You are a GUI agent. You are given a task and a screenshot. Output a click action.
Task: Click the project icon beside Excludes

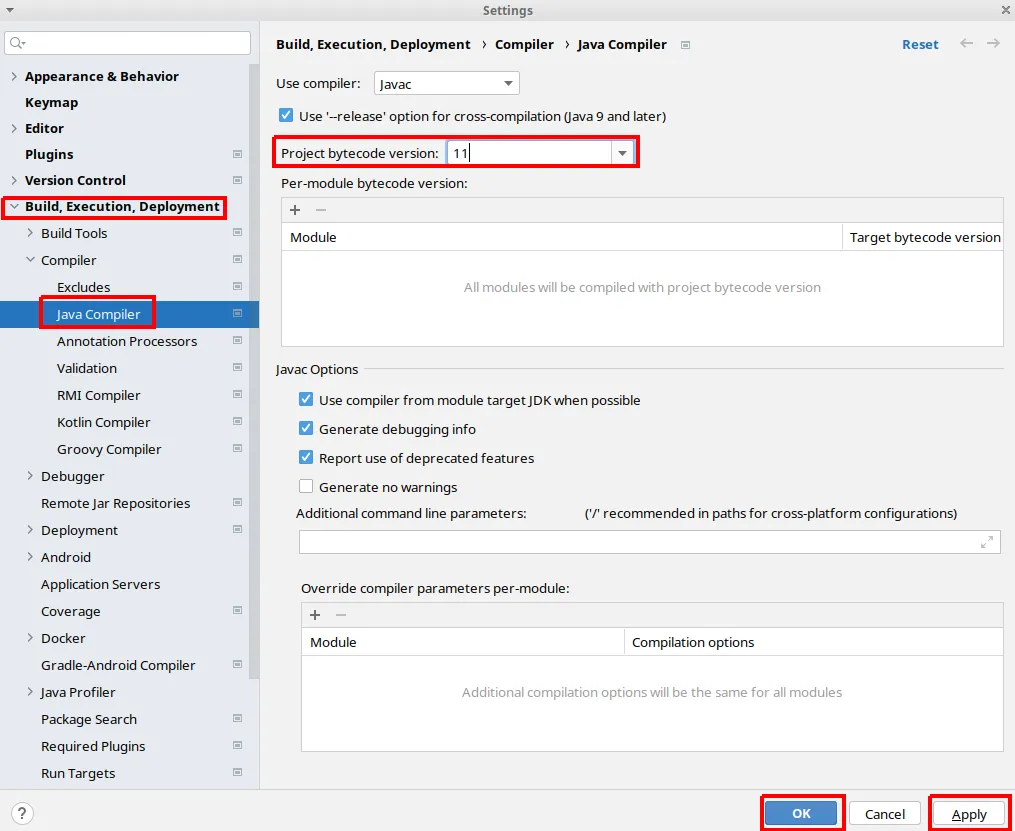238,287
